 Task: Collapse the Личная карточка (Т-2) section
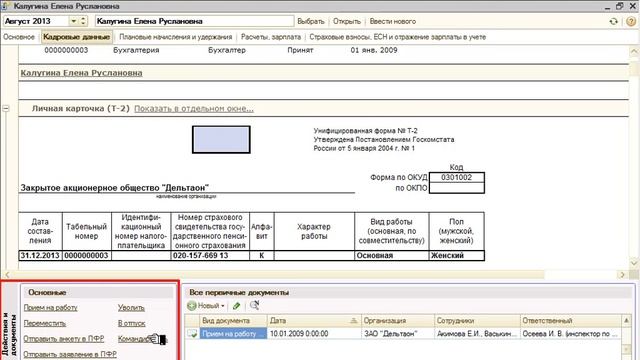6,109
